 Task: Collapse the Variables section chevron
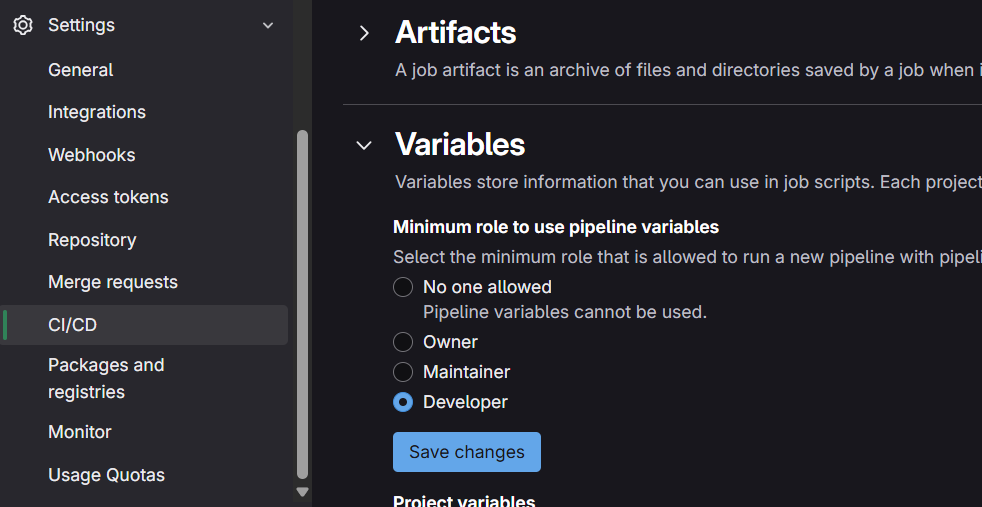coord(364,145)
